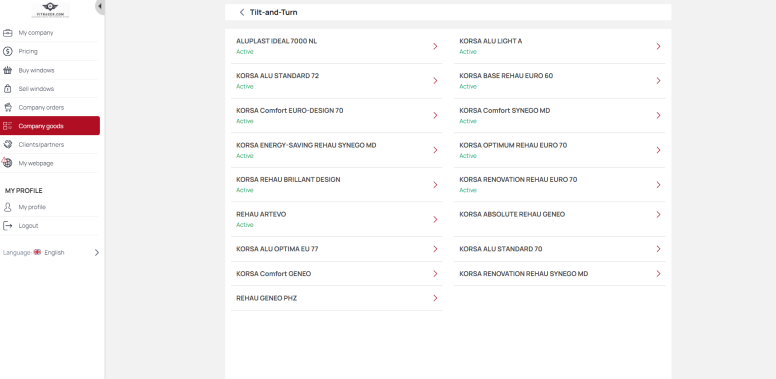
Task: Select KORSA OPTIMUM REHAU EURO 70 name
Action: 513,145
